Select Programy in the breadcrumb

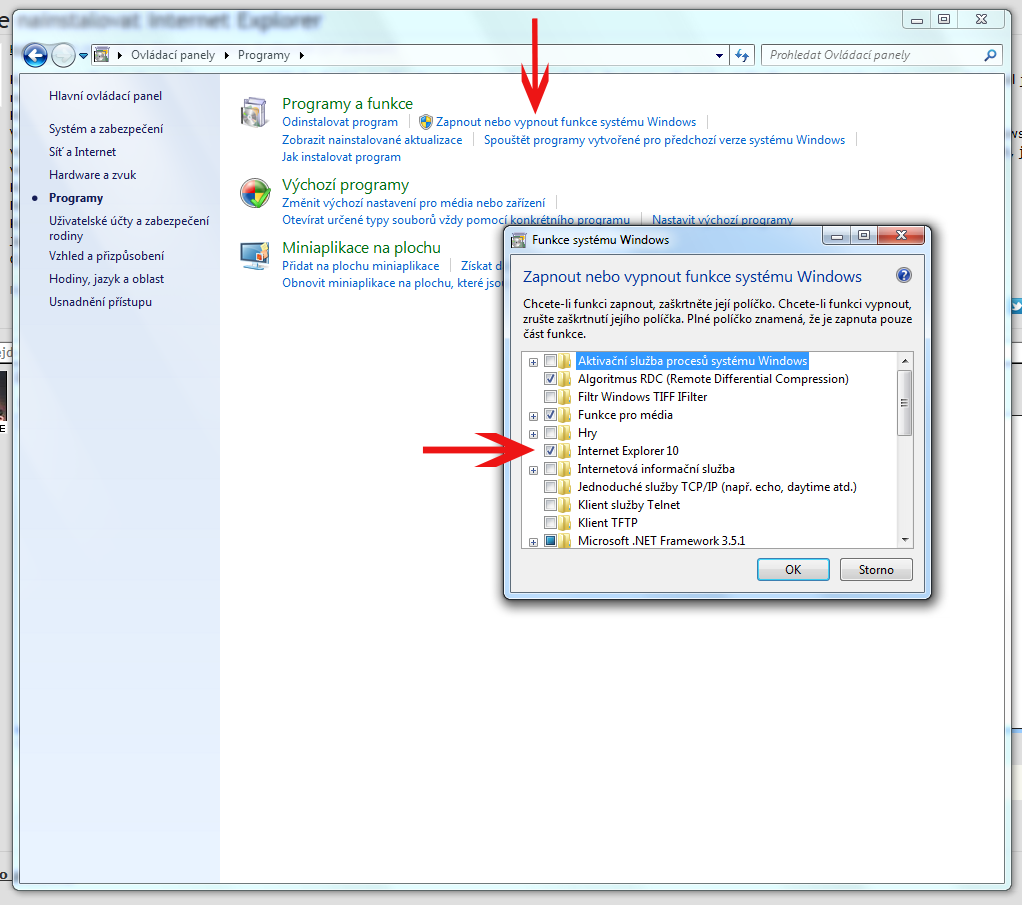click(263, 55)
